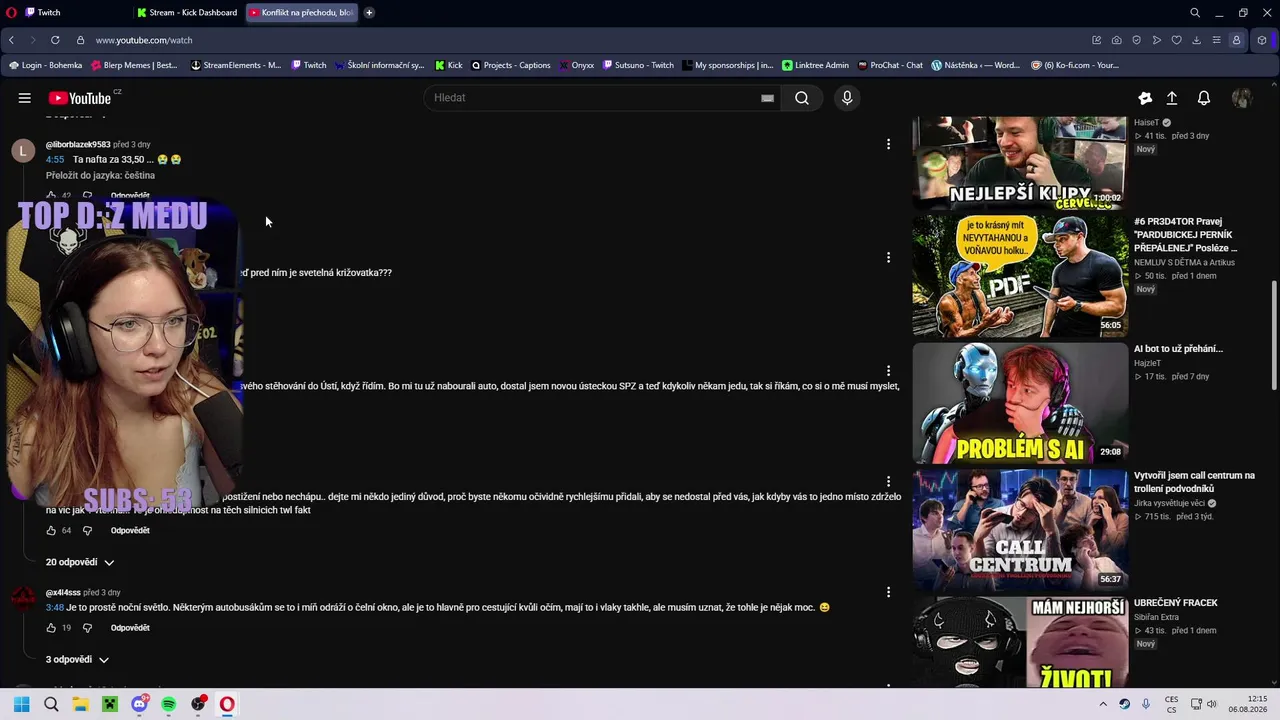Open @liborblazek9583 channel link
1280x720 pixels.
[78, 144]
